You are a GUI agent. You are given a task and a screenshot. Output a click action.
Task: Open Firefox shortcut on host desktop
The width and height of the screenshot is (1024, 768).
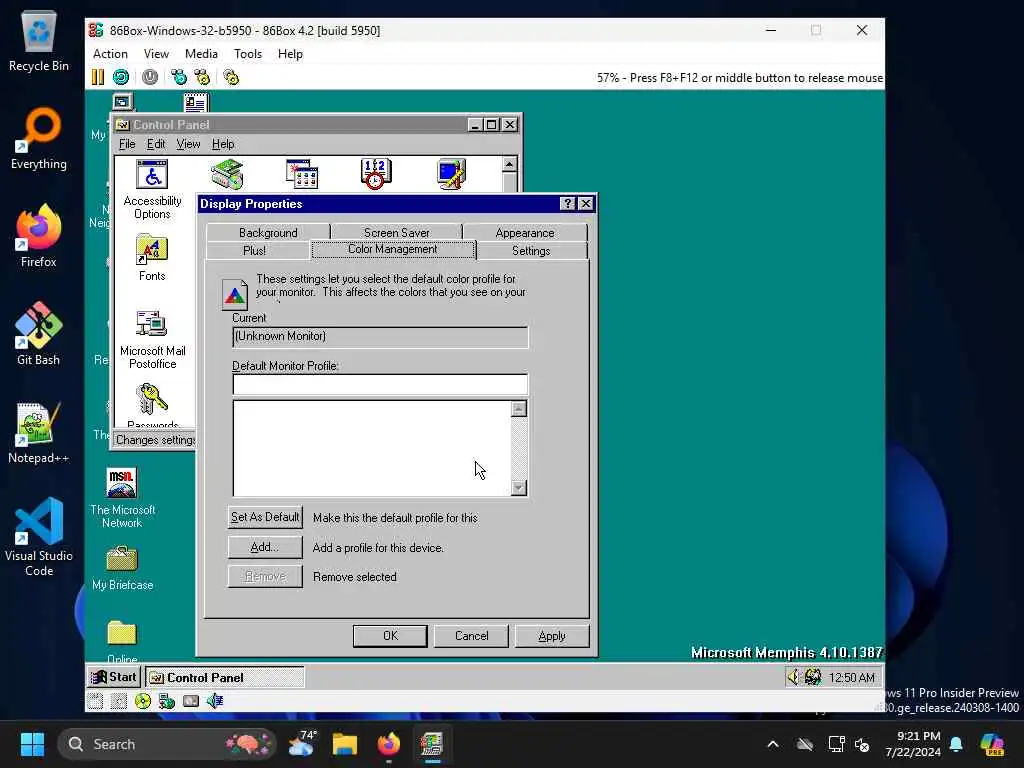pos(39,236)
